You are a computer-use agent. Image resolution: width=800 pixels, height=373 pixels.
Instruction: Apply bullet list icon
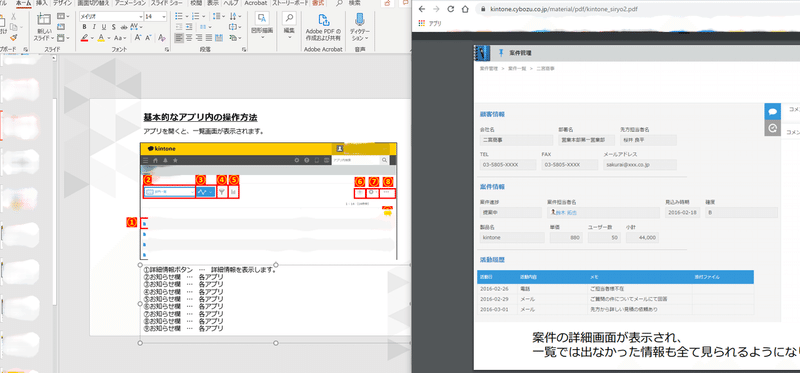coord(179,16)
